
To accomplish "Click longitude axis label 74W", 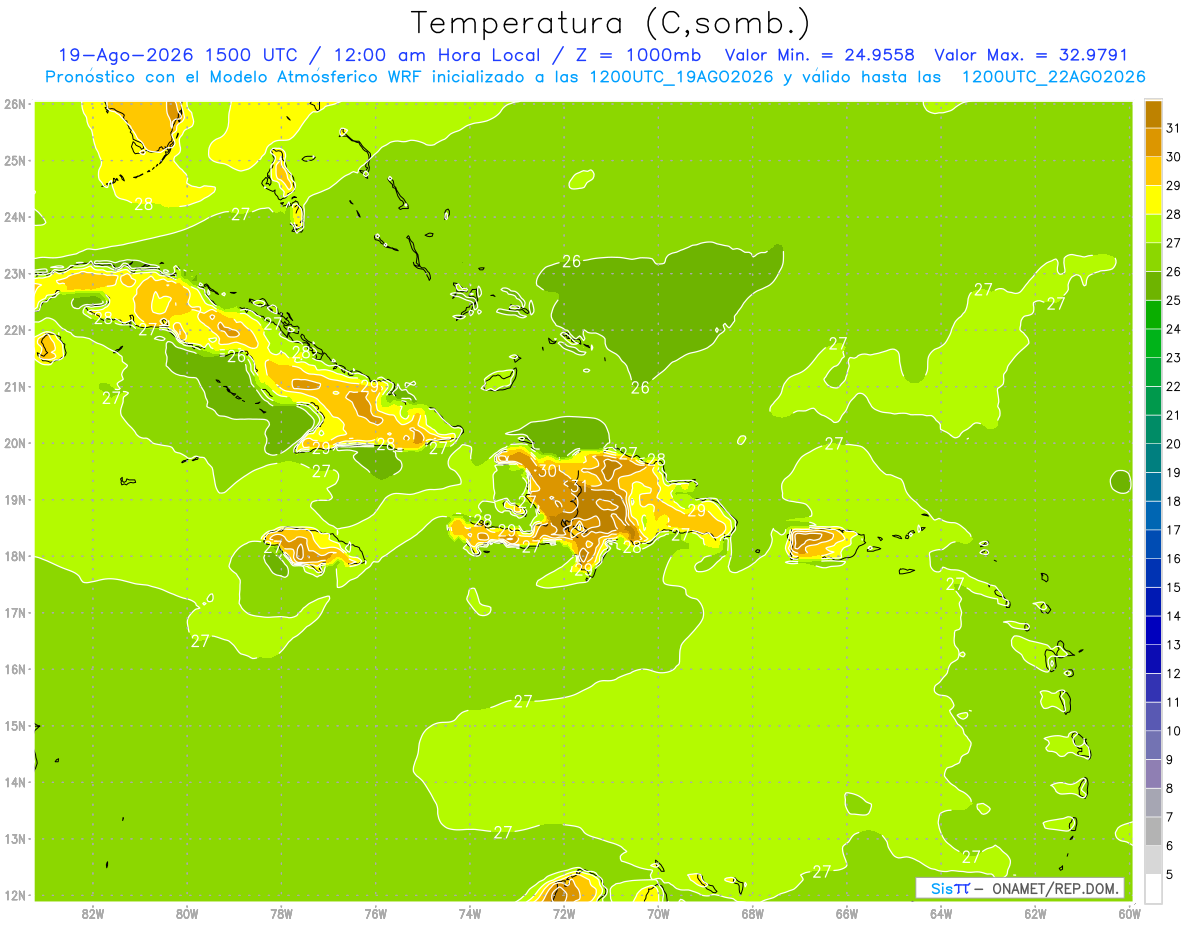I will tap(470, 913).
